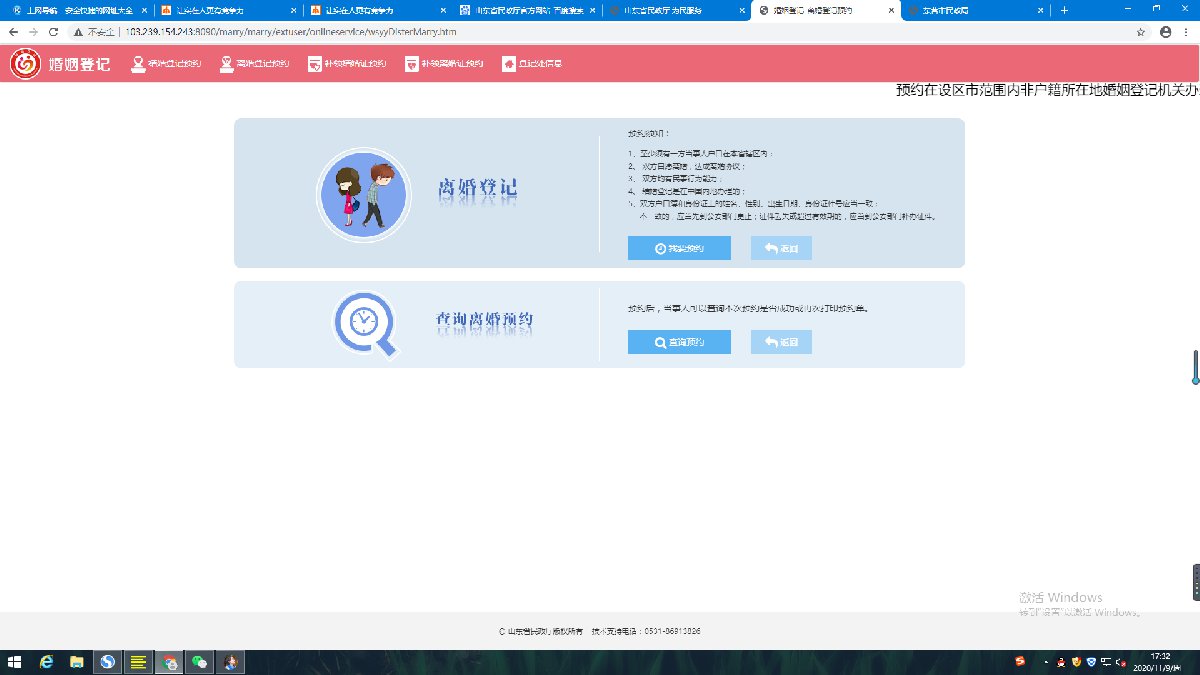The width and height of the screenshot is (1200, 675).
Task: Reload the page with the refresh icon
Action: 52,31
